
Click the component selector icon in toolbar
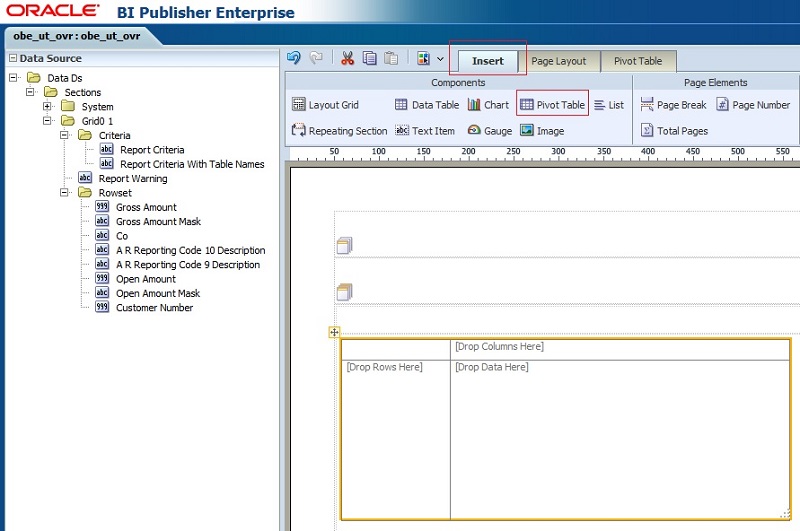pos(423,58)
